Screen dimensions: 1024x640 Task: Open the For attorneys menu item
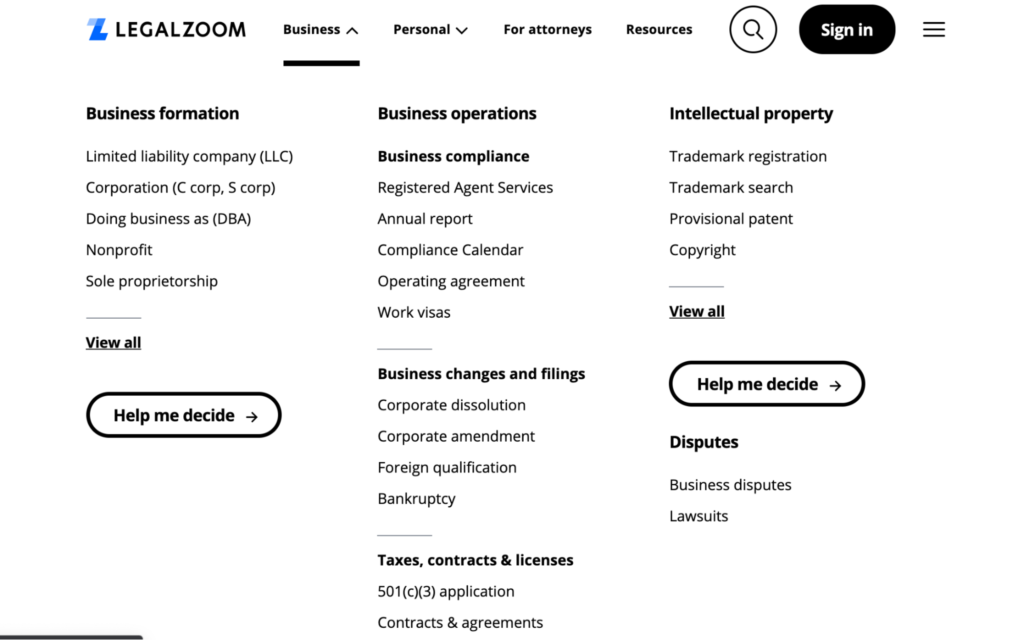[547, 30]
